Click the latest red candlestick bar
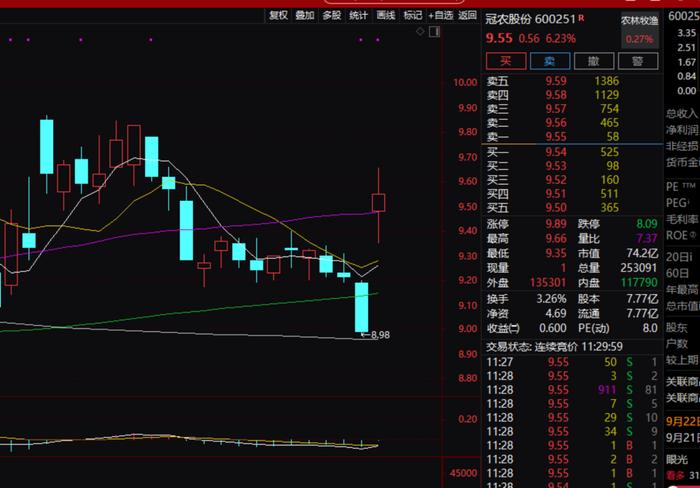 [x=379, y=202]
